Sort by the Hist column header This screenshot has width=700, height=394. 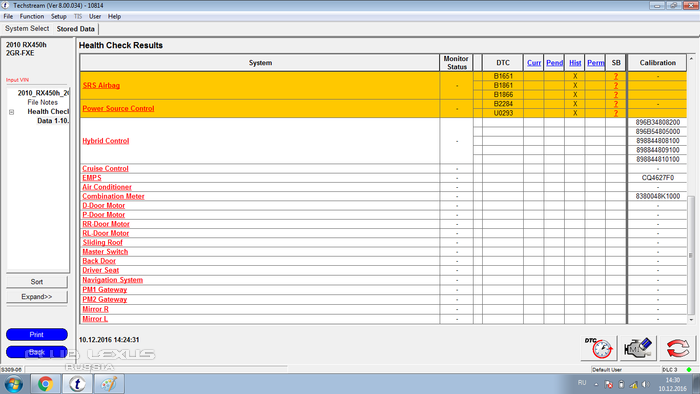tap(575, 63)
